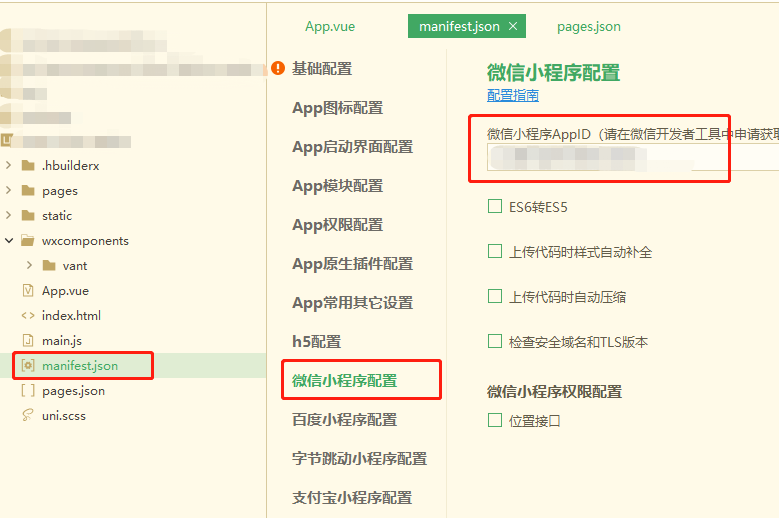Click the App.vue file icon in tree
Viewport: 779px width, 518px height.
(x=28, y=291)
